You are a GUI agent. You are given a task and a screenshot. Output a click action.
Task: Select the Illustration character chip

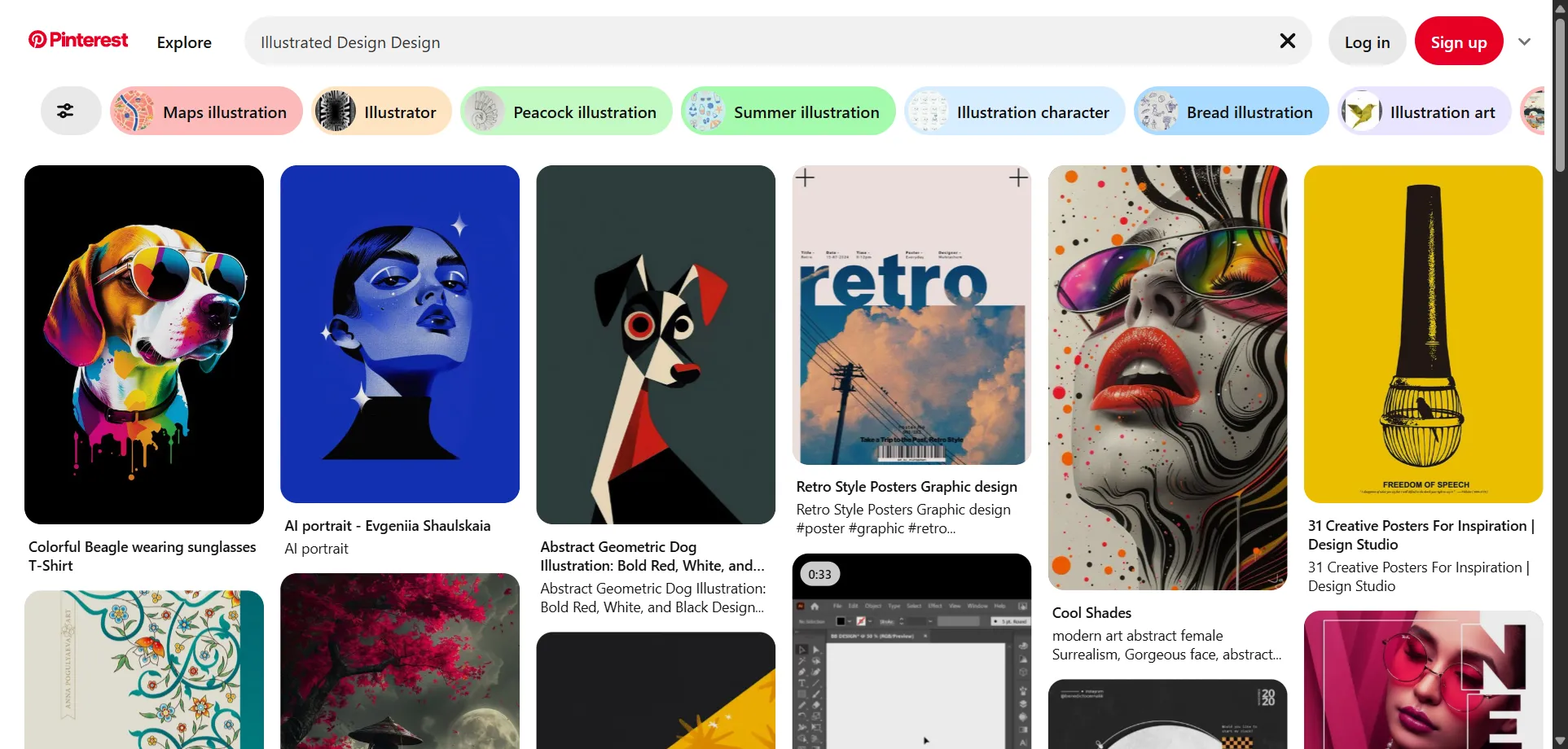click(x=1014, y=112)
